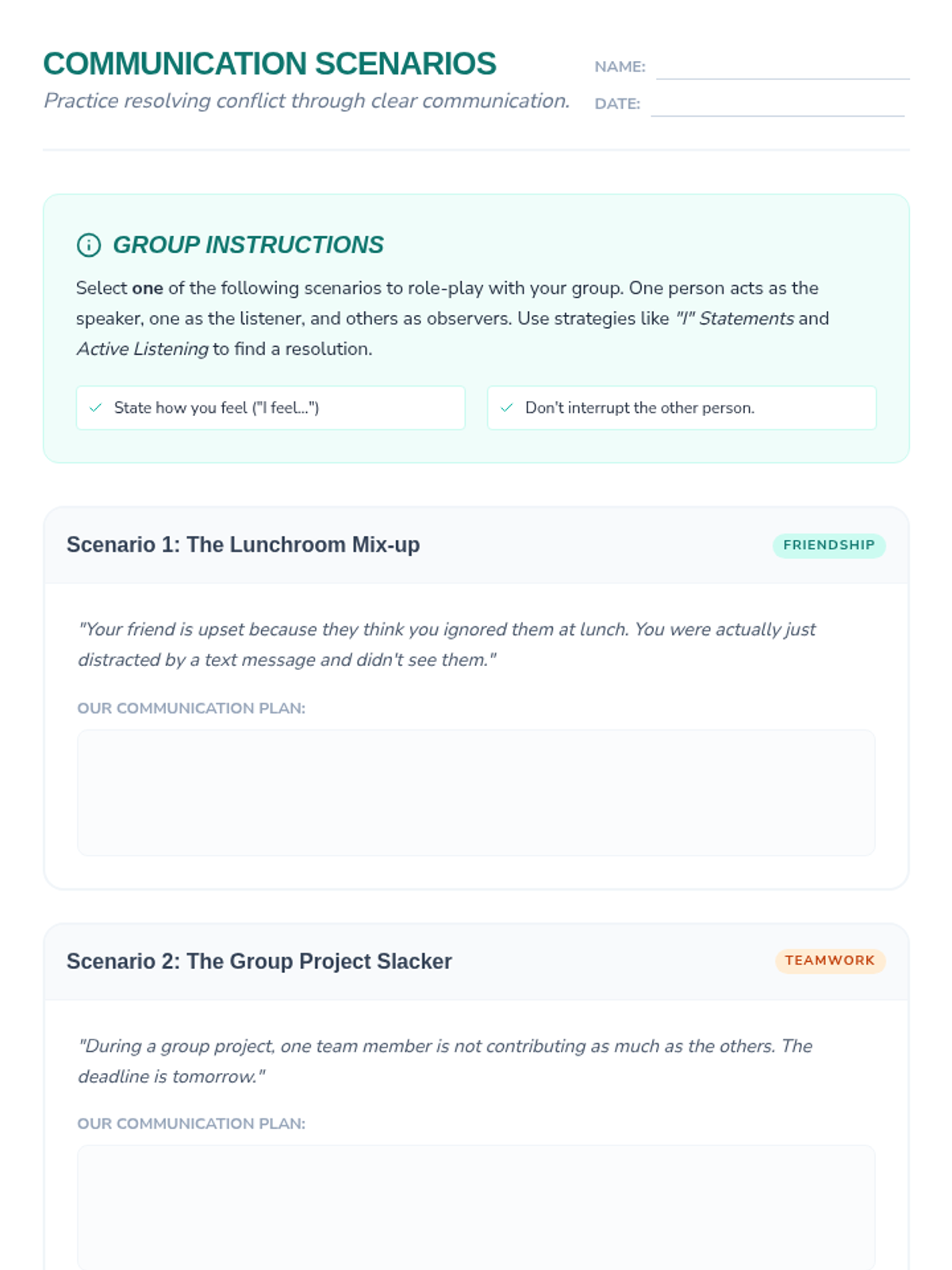Select the 'Scenario 1: The Lunchroom Mix-up' heading
This screenshot has width=952, height=1270.
(244, 545)
